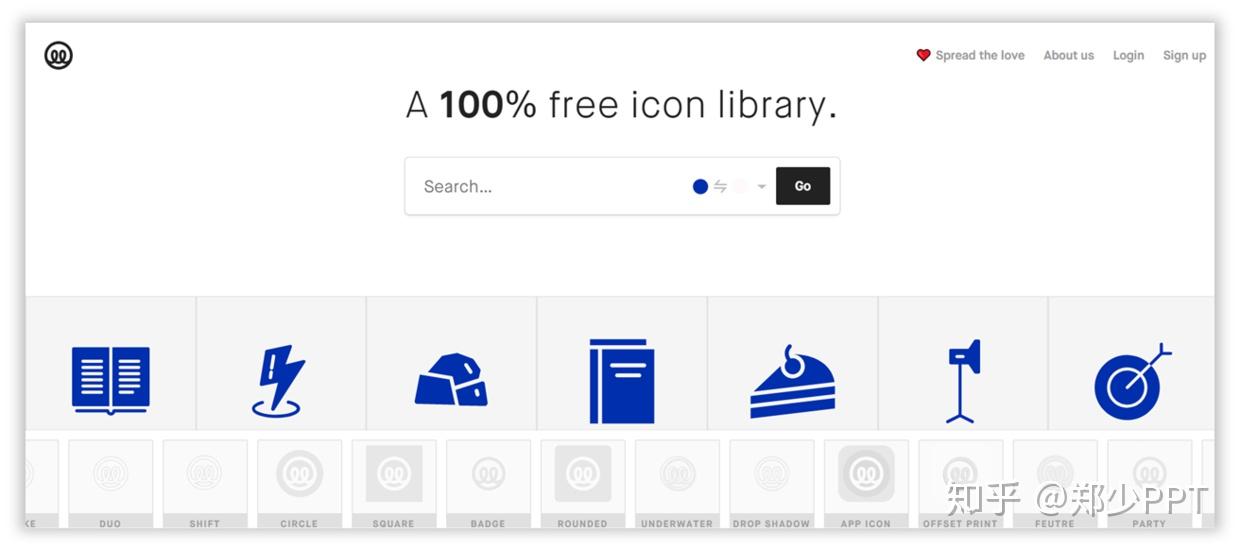Pick the studio spotlight stand icon

(x=964, y=381)
